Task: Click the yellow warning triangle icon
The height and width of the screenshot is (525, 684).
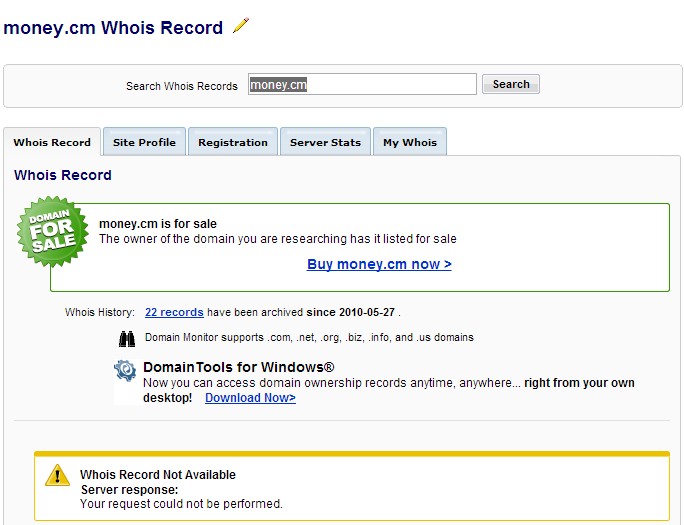Action: click(x=57, y=475)
